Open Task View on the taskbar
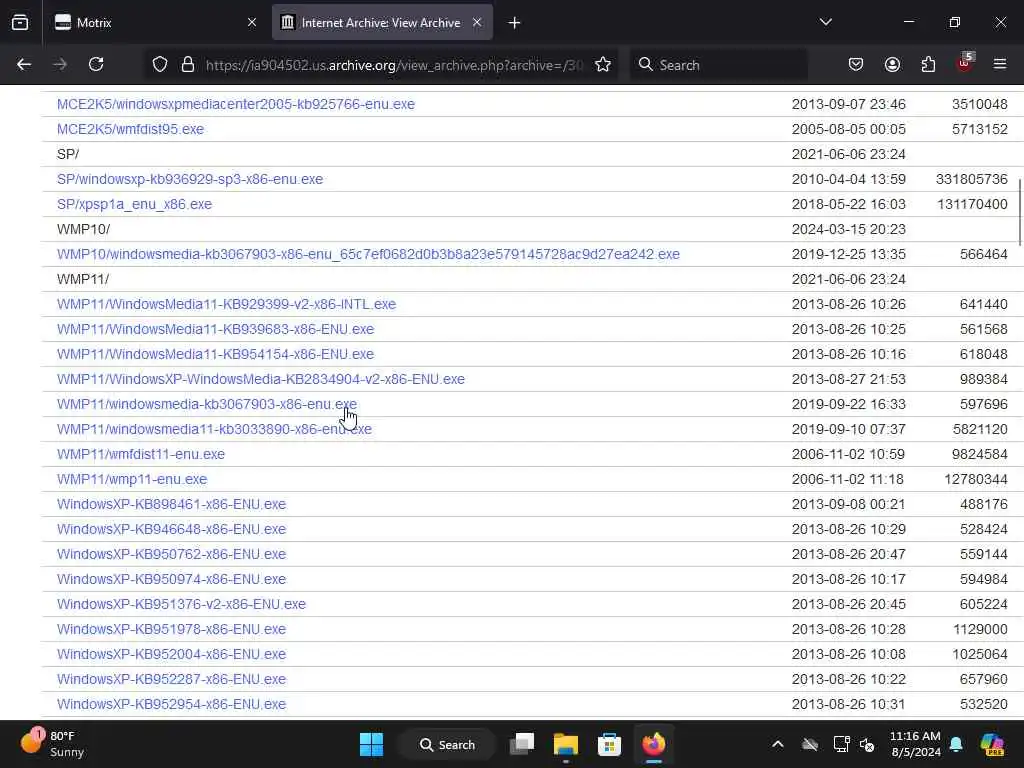Viewport: 1024px width, 768px height. point(522,744)
